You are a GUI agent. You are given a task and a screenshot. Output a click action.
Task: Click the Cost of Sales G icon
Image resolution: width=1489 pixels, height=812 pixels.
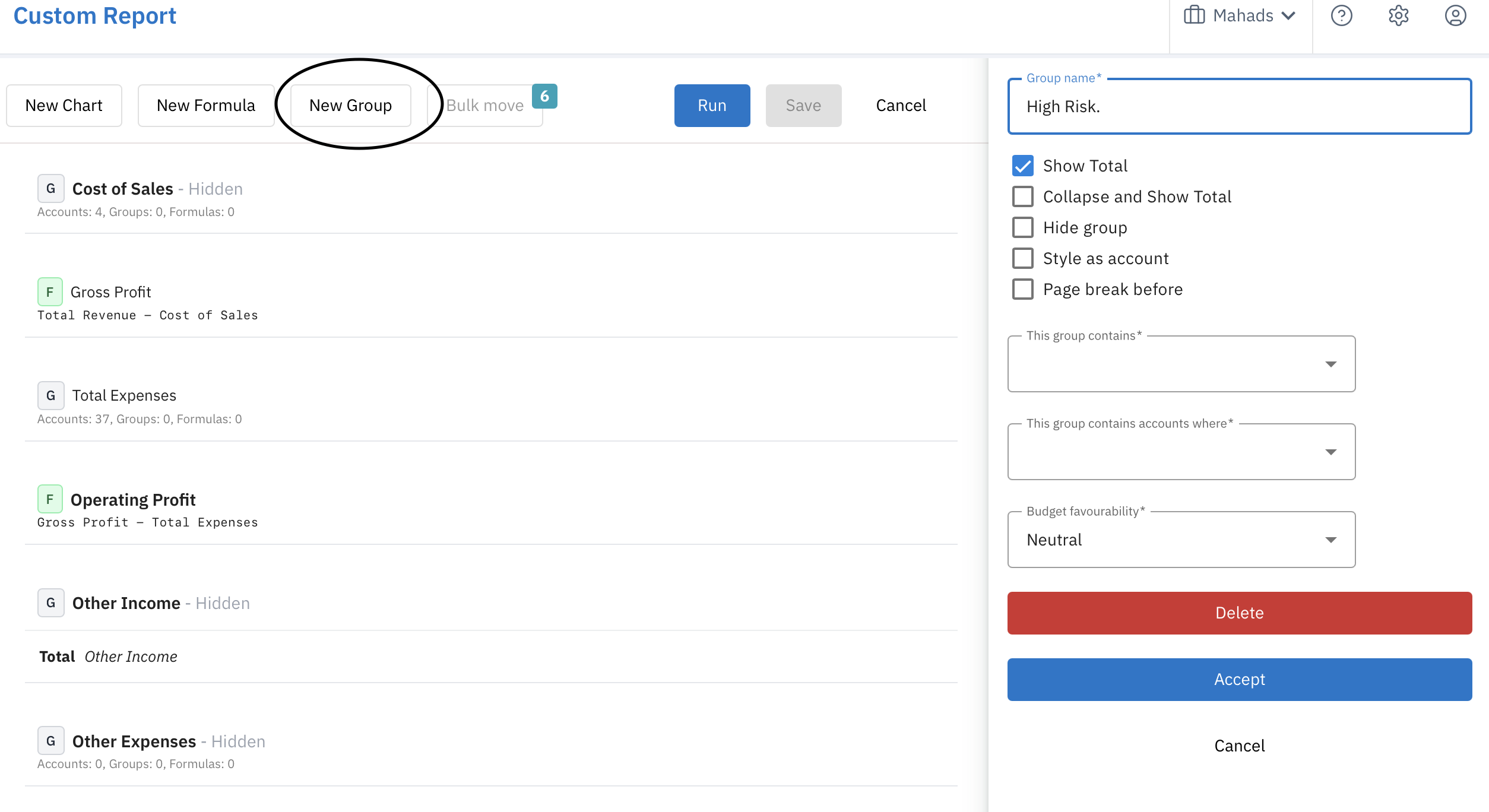coord(50,189)
